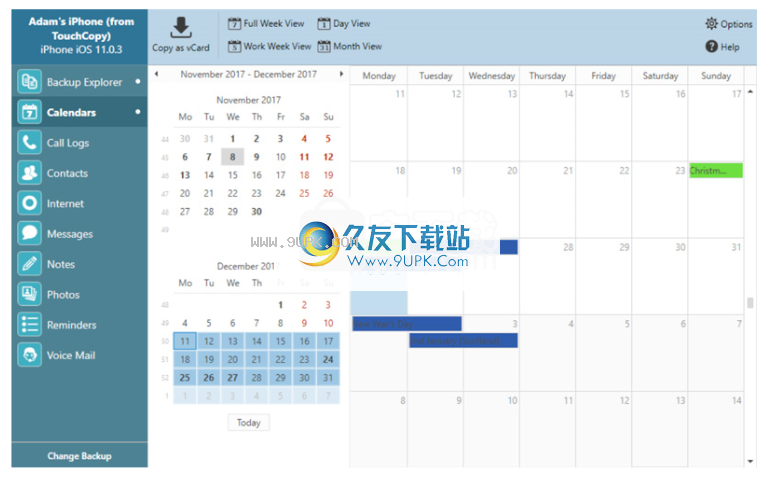Select Call Logs label in sidebar
This screenshot has height=489, width=774.
pyautogui.click(x=68, y=143)
